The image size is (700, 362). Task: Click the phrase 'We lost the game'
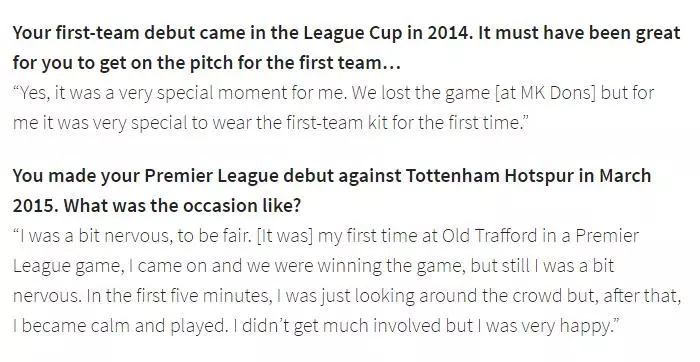(x=421, y=93)
